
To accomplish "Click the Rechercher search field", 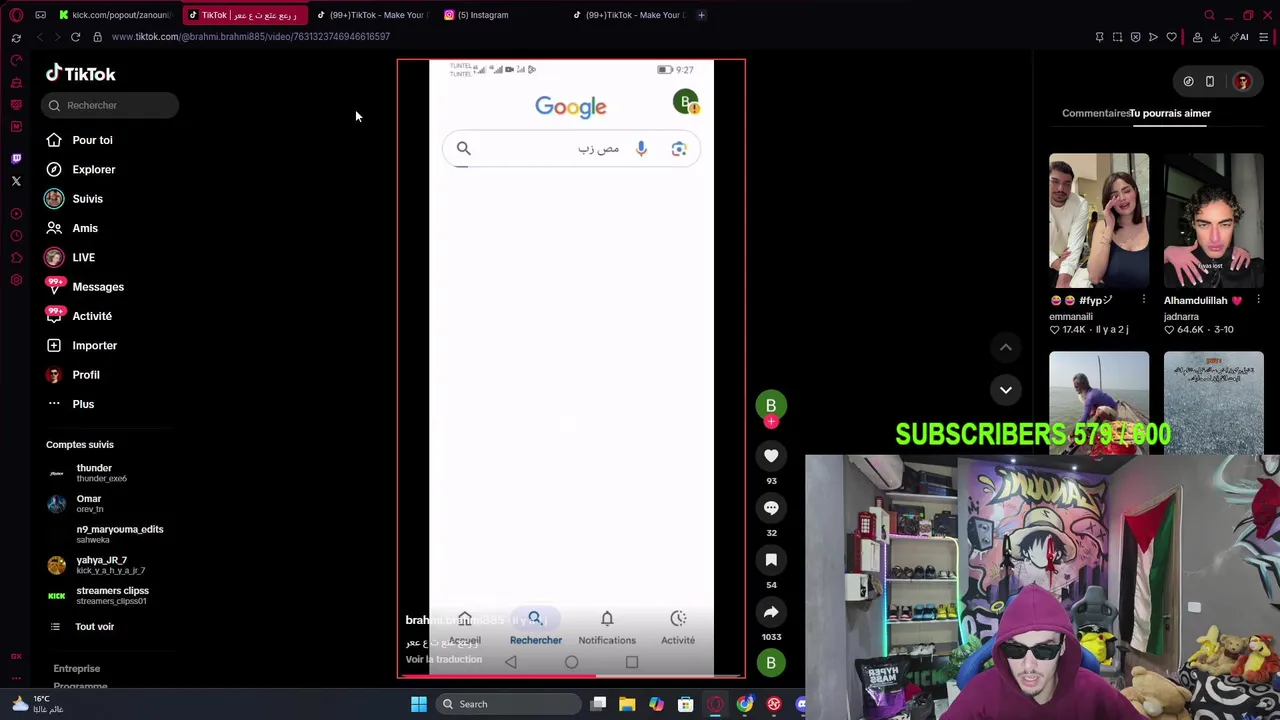I will 110,105.
